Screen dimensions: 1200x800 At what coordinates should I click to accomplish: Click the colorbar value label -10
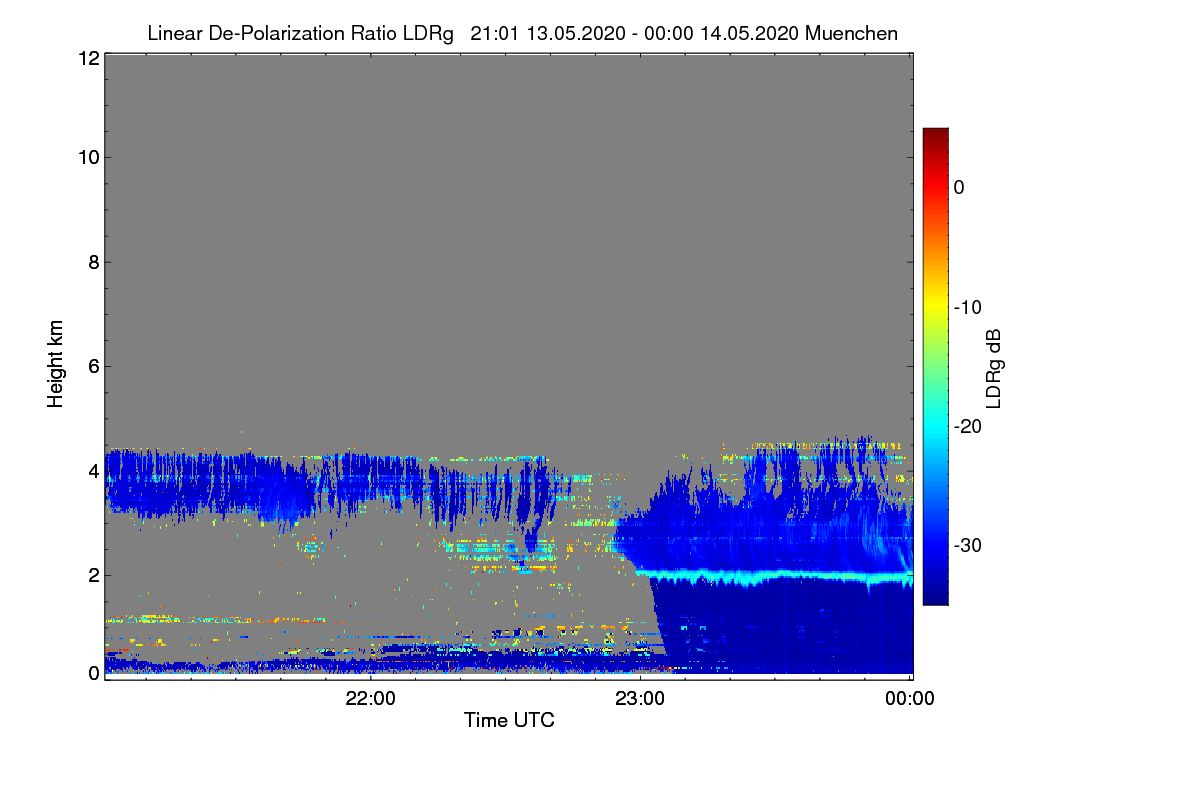967,307
